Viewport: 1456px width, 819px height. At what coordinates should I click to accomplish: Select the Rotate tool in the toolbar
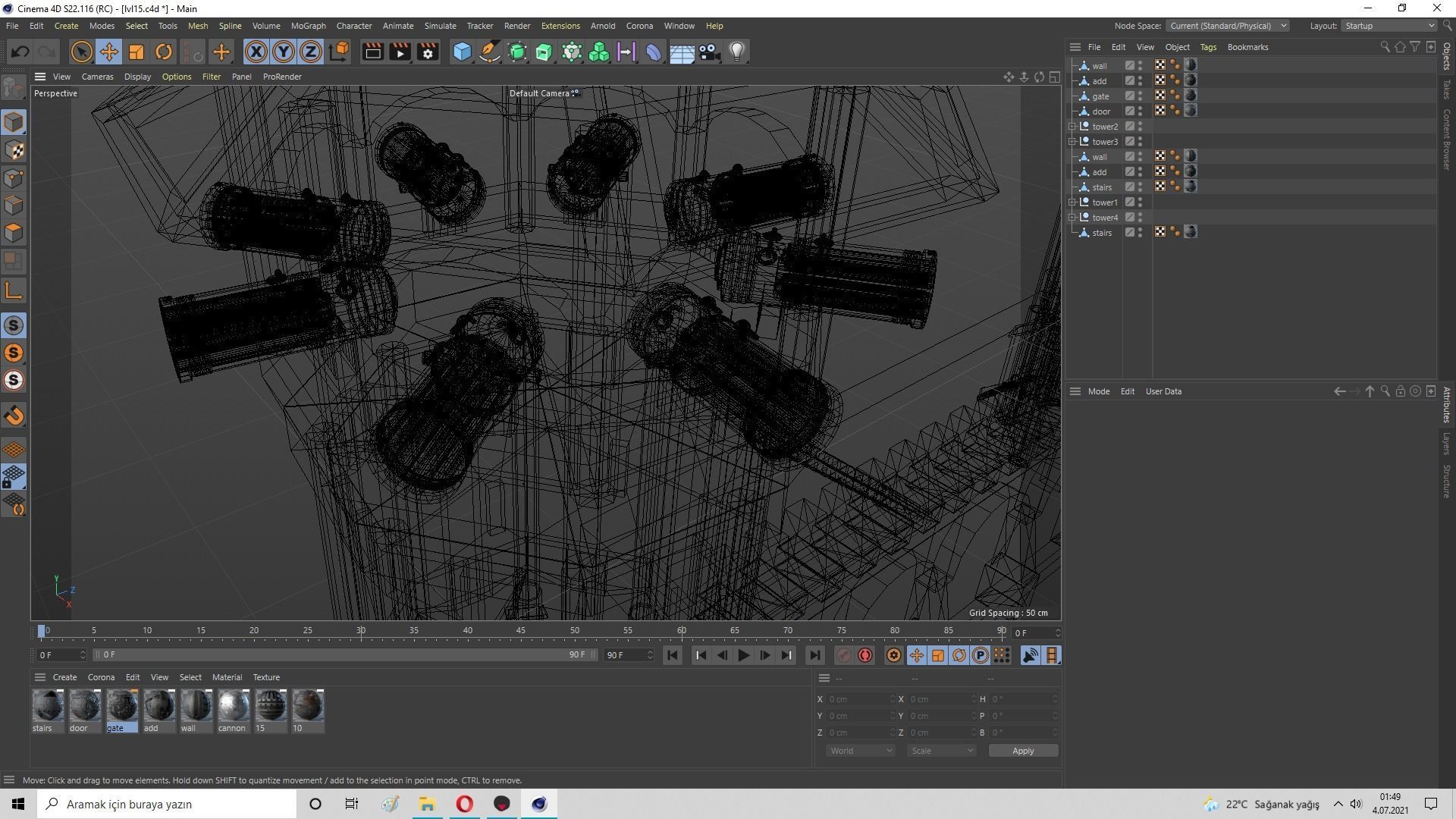[163, 52]
